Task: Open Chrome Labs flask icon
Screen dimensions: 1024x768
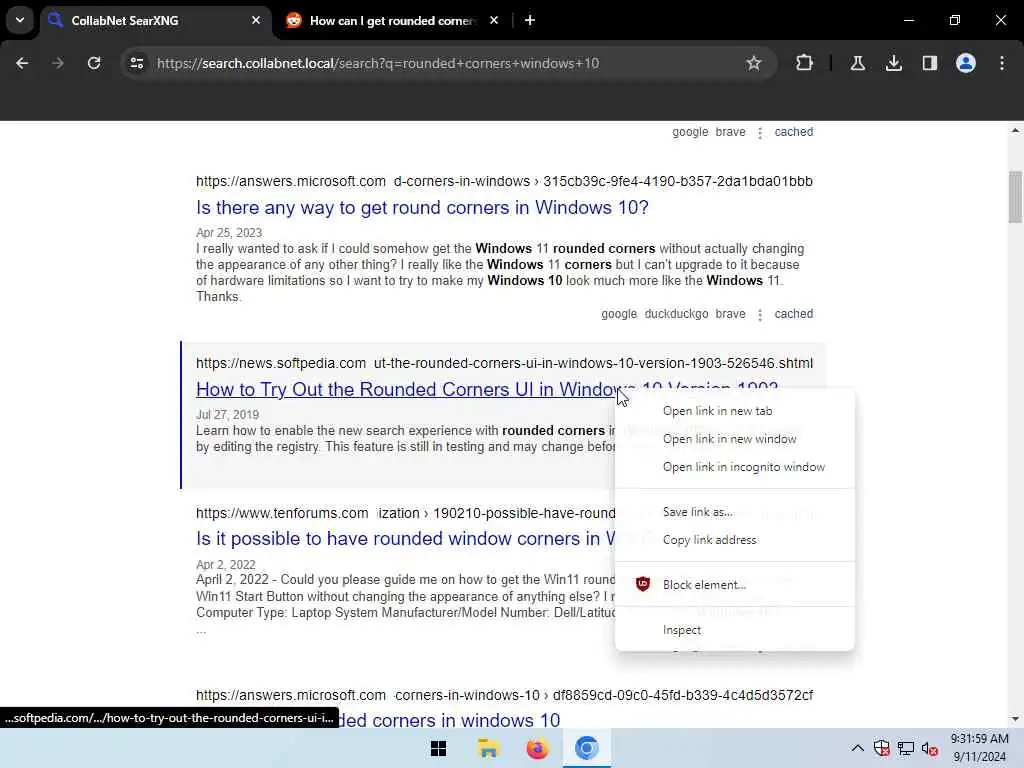Action: point(857,63)
